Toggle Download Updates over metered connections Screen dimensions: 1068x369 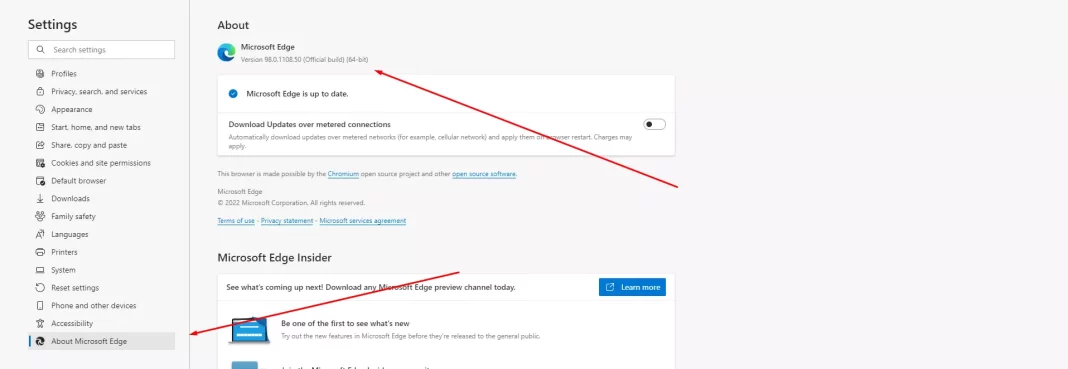pos(655,125)
